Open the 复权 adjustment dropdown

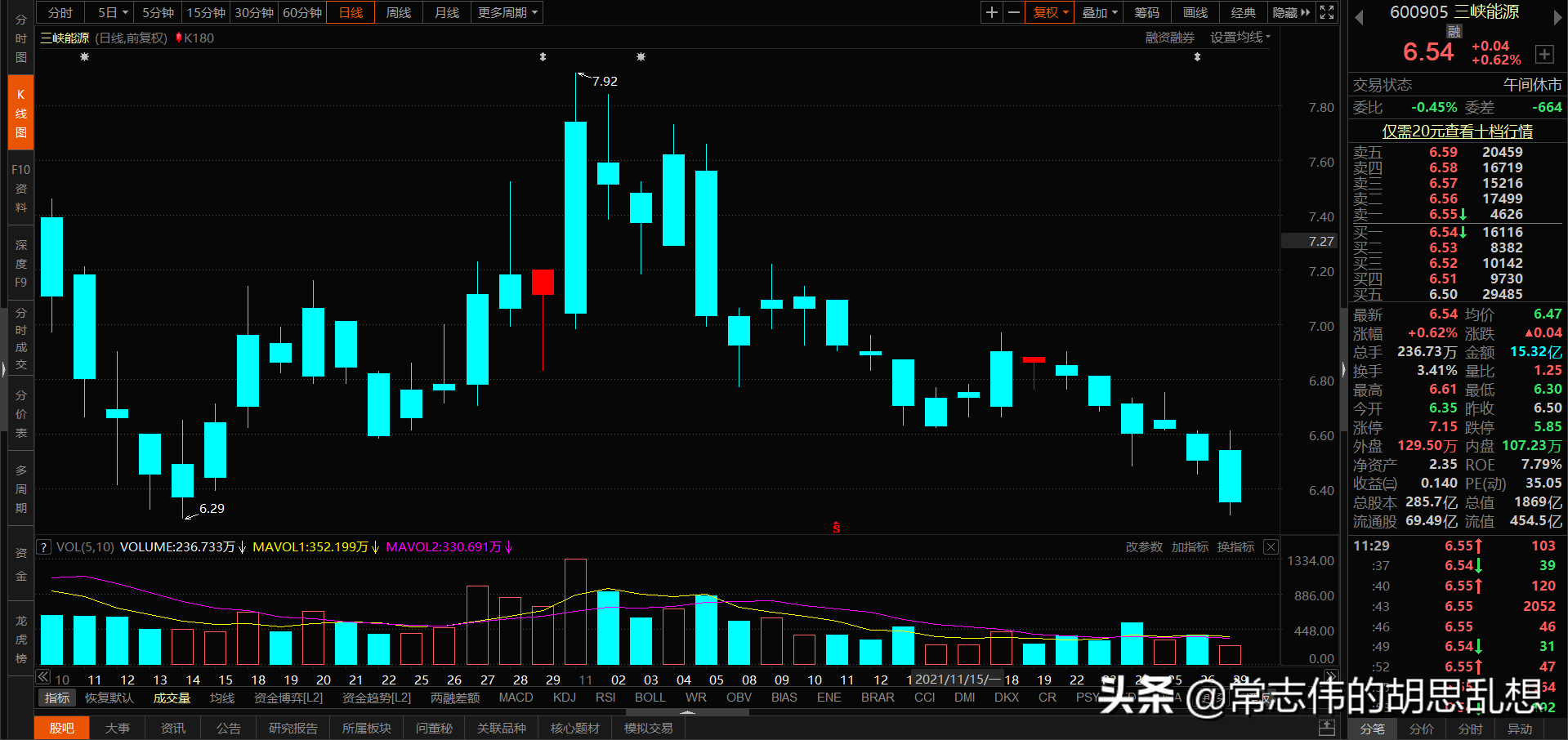1048,12
